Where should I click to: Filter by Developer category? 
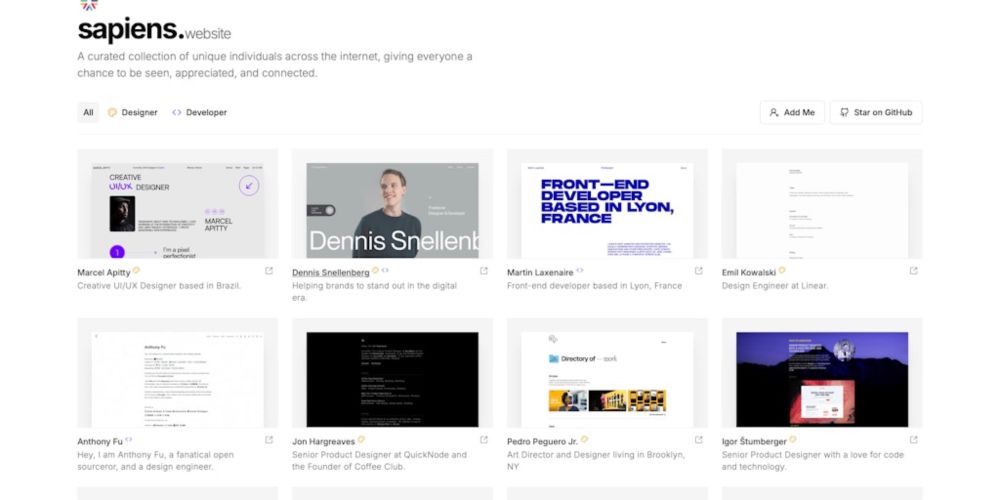199,112
